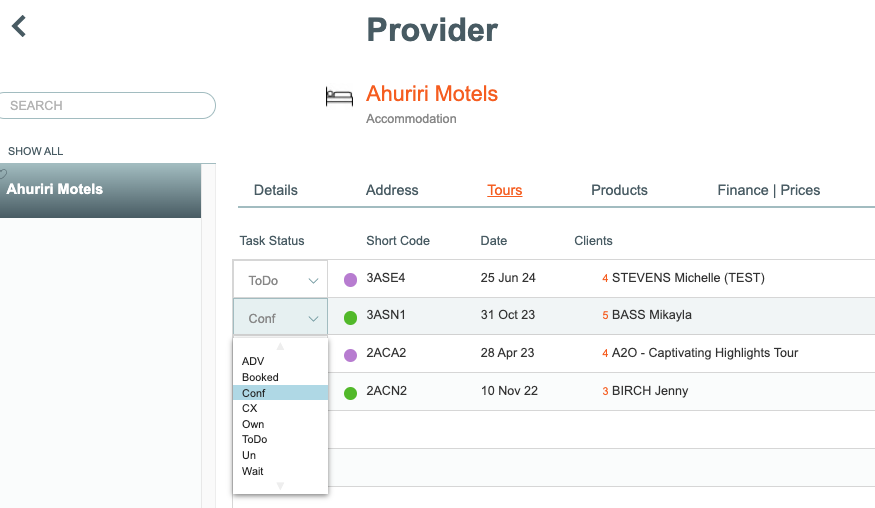The image size is (875, 508).
Task: Click A2O - Captivating Highlights Tour
Action: point(705,353)
